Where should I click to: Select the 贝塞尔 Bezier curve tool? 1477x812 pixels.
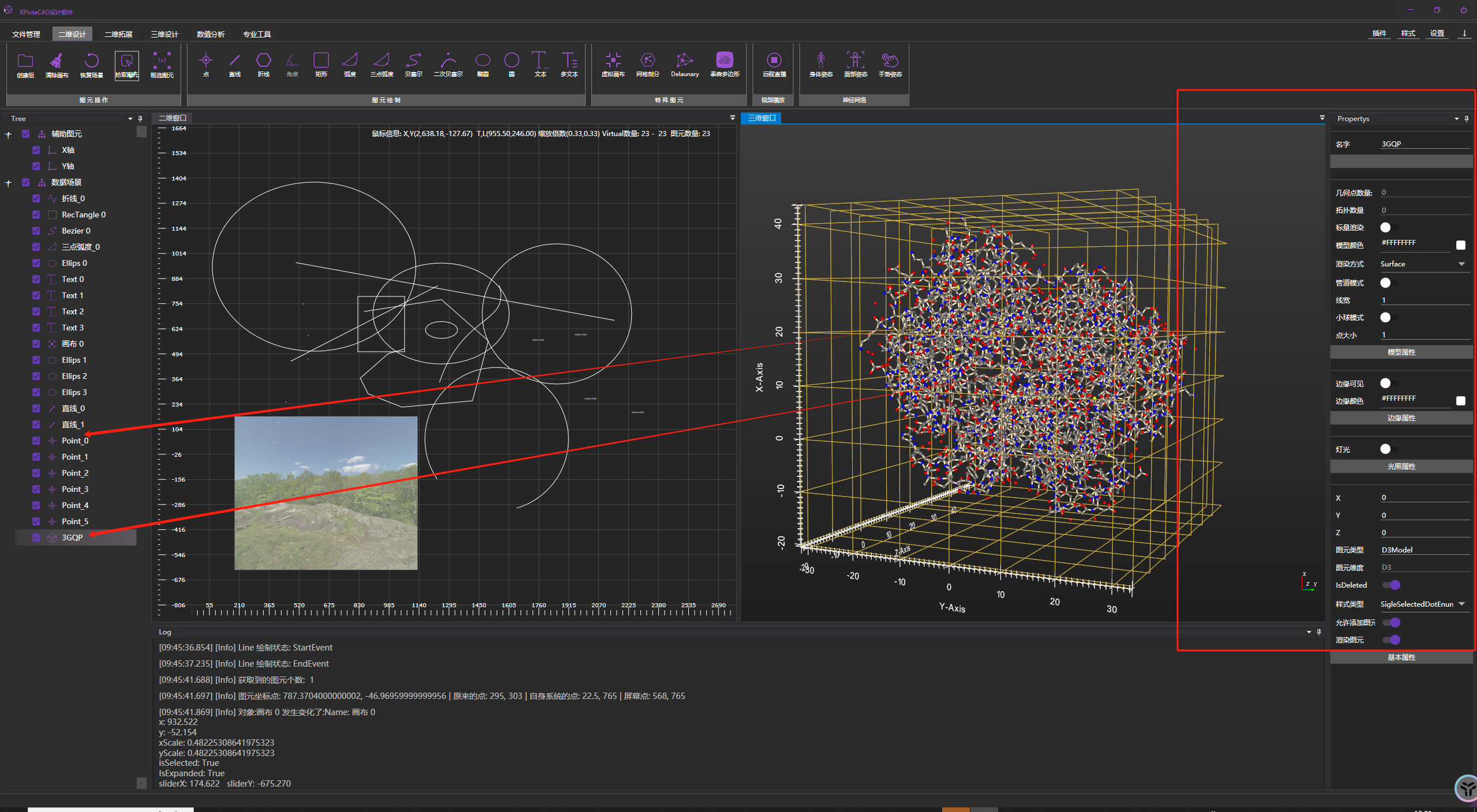click(413, 61)
